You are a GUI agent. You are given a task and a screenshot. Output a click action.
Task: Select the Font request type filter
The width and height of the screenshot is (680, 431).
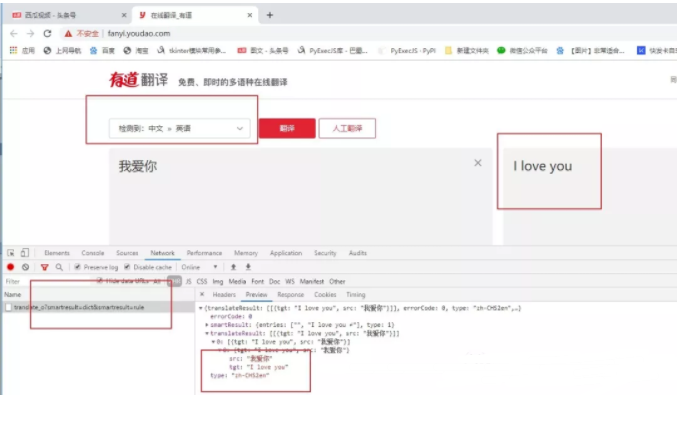click(x=258, y=281)
